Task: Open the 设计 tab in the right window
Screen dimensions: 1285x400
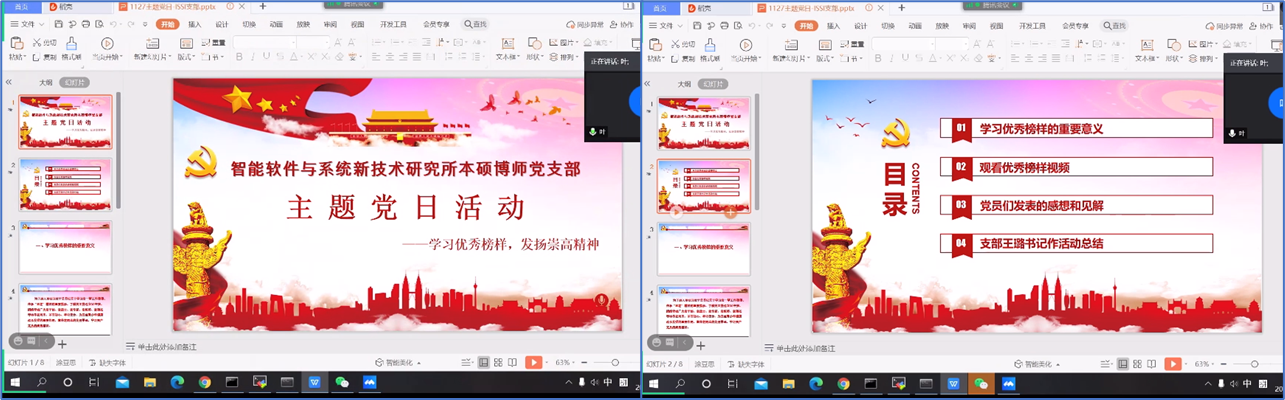Action: pyautogui.click(x=860, y=24)
